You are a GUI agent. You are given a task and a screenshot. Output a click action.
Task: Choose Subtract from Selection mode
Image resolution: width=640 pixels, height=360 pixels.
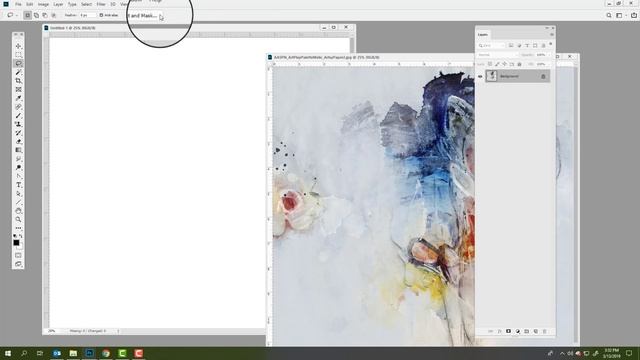[x=45, y=16]
